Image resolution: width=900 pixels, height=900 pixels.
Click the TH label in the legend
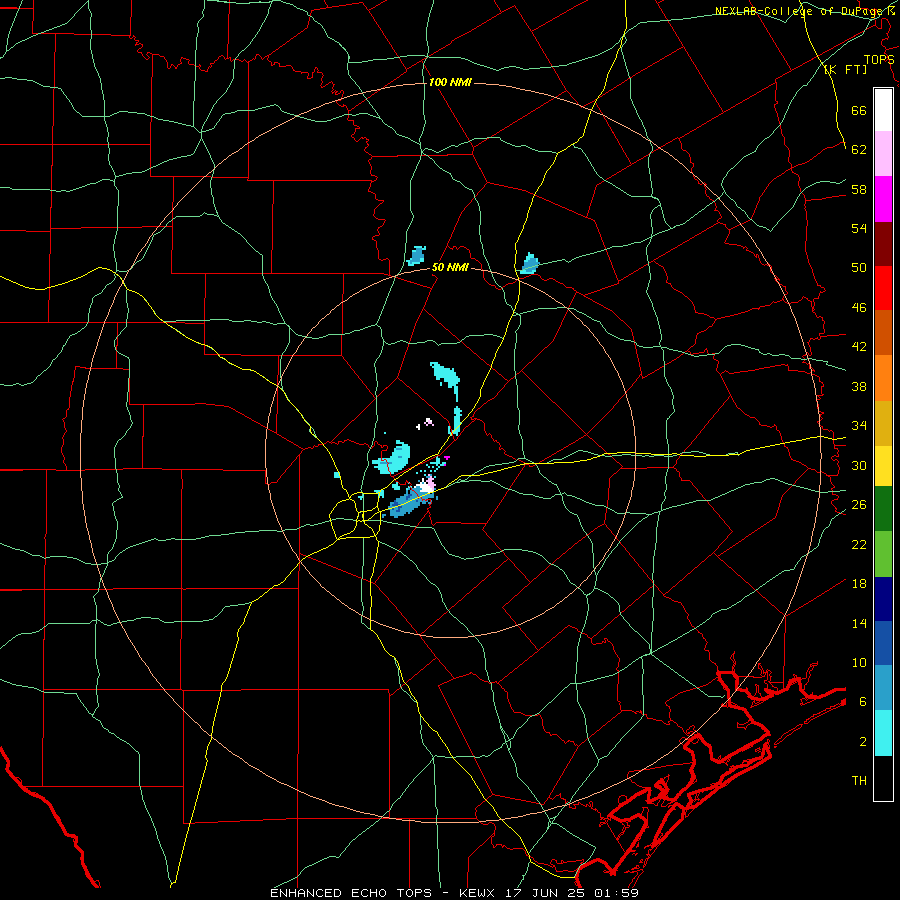click(859, 780)
